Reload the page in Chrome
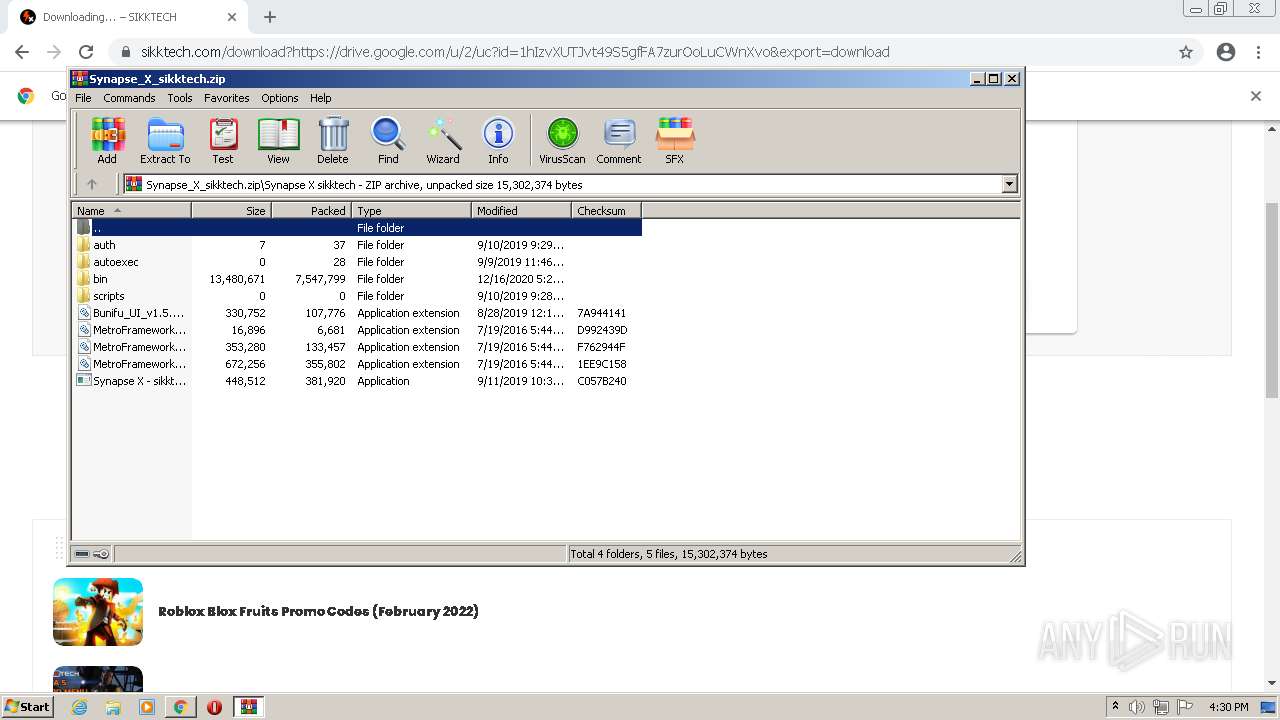Viewport: 1280px width, 720px height. 86,52
